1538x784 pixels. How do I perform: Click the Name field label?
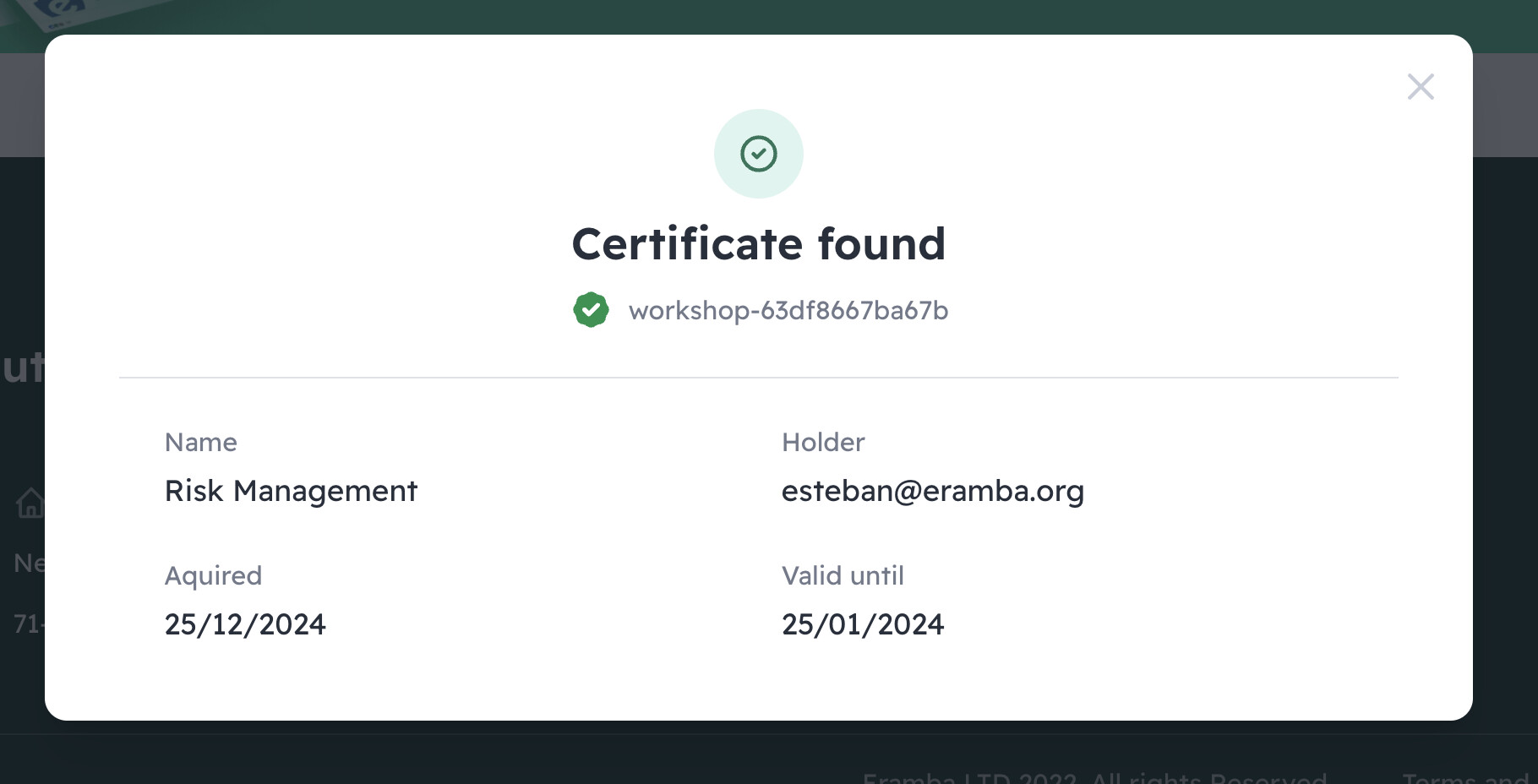201,442
